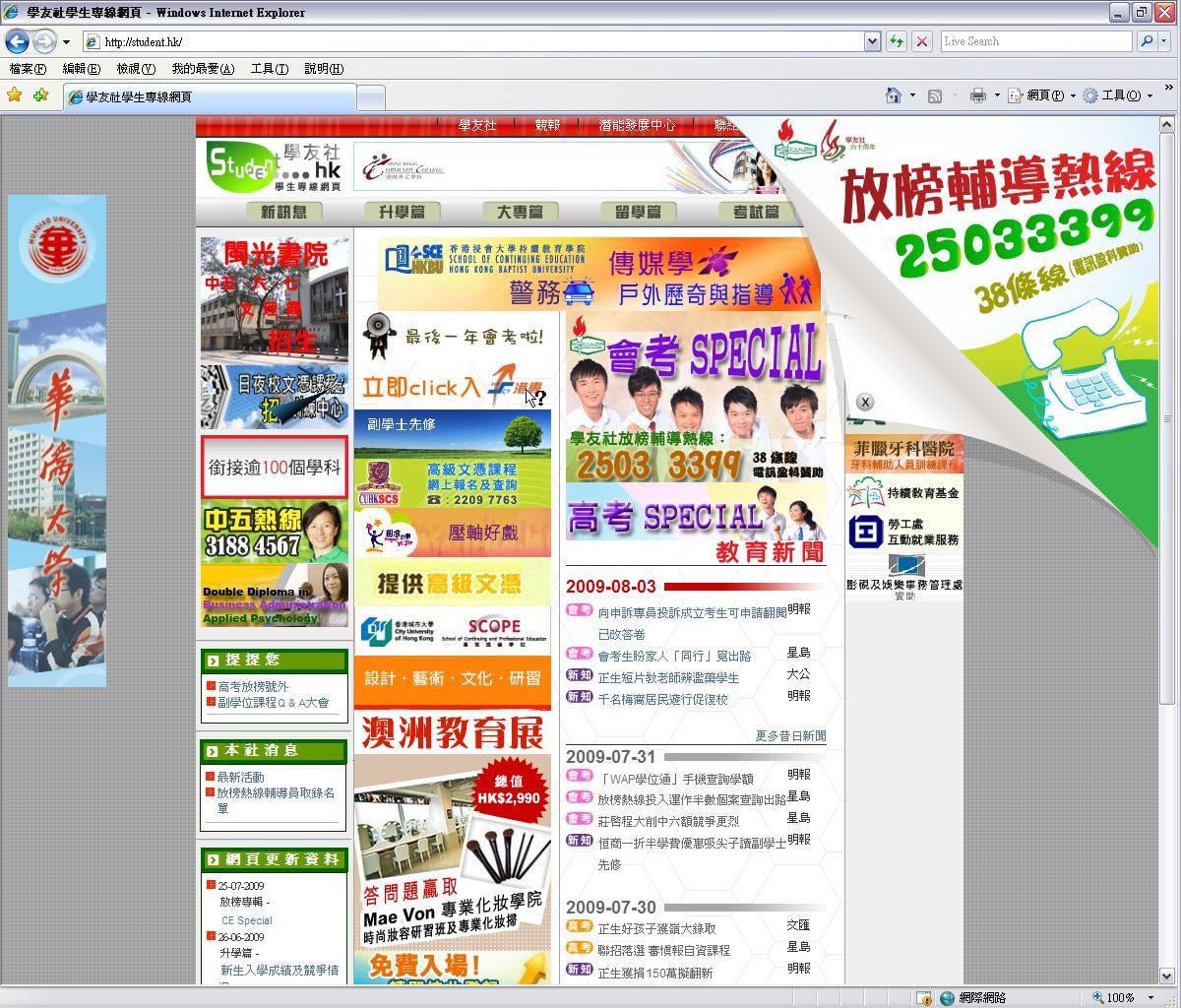Click the Add to Favorites icon
This screenshot has height=1008, width=1181.
40,95
